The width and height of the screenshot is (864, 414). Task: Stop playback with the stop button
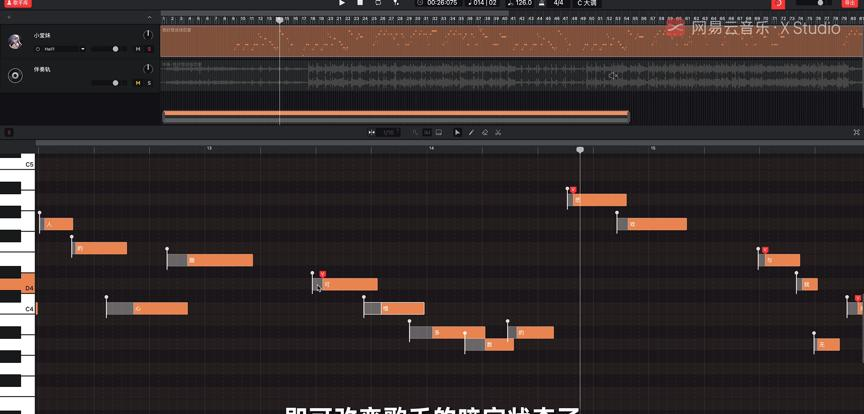pos(360,3)
